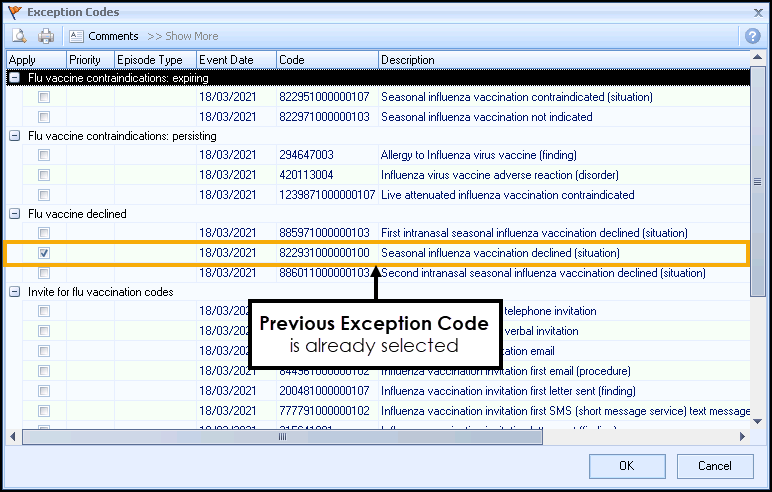Collapse Flu vaccine contraindications: persisting group

click(x=14, y=136)
